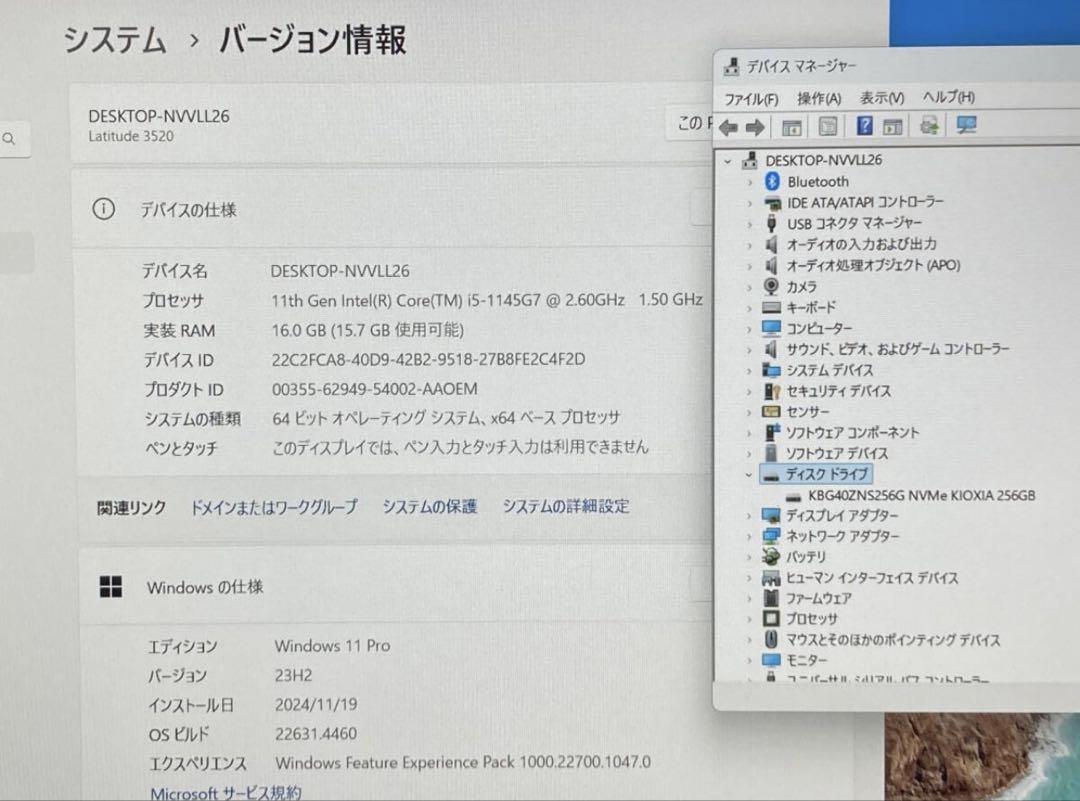Click the 64 ビット system type value

click(446, 418)
